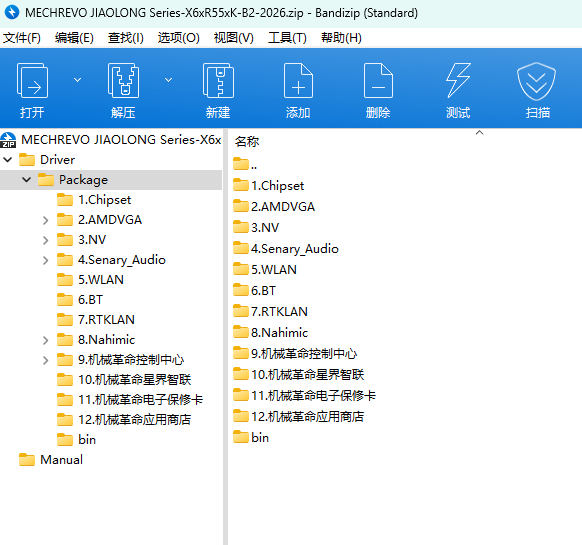Open the 工具(T) menu

click(x=287, y=37)
